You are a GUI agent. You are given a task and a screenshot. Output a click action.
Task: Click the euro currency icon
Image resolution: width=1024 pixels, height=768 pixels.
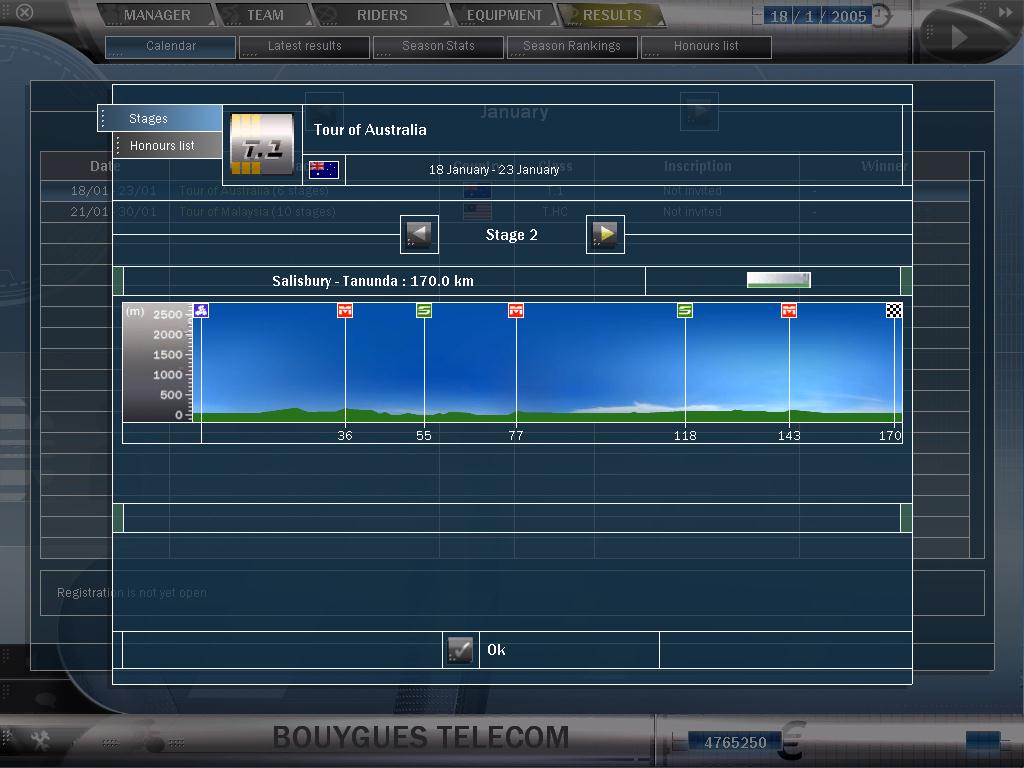click(792, 741)
